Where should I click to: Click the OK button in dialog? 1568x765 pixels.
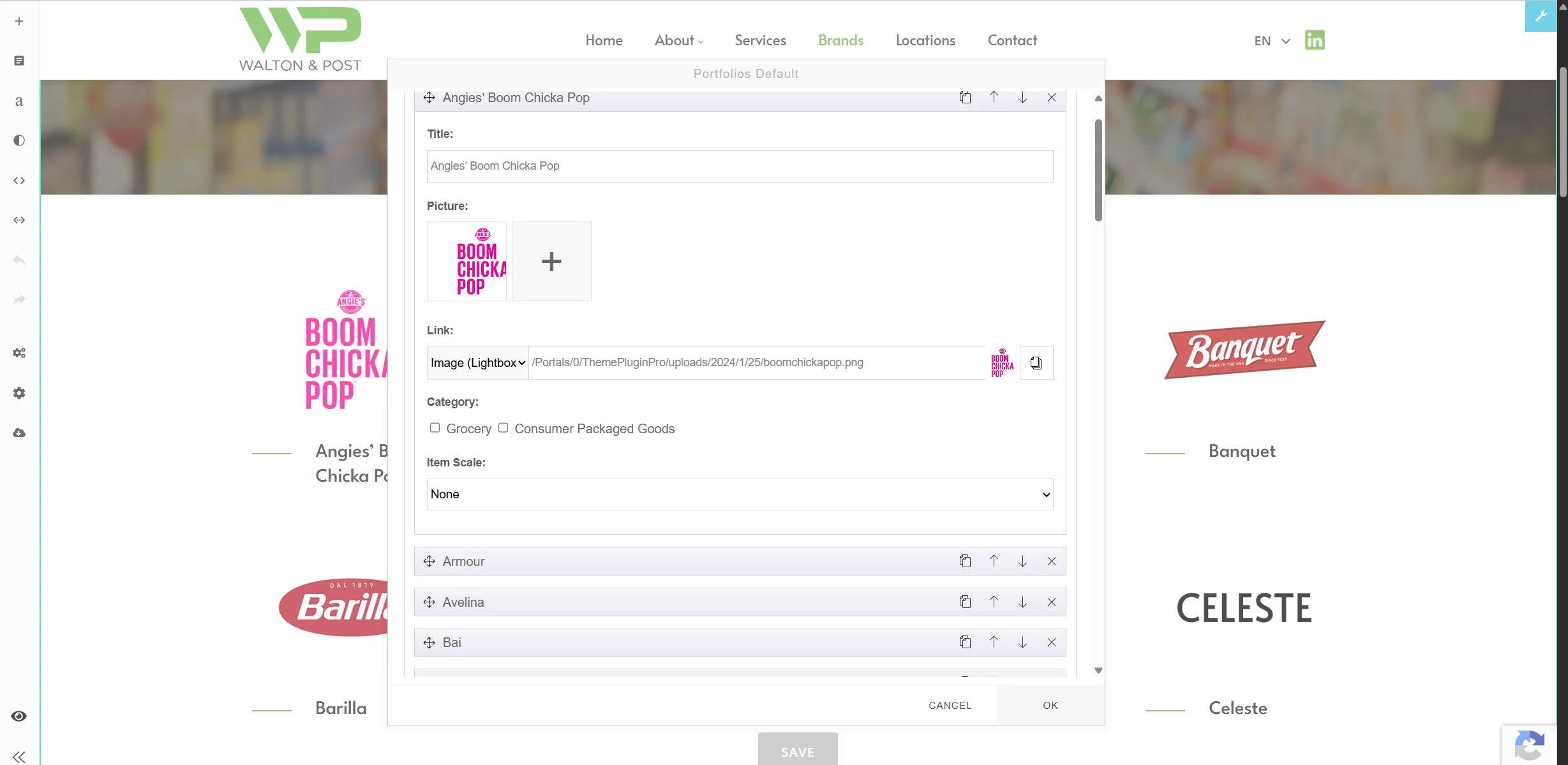[x=1050, y=705]
